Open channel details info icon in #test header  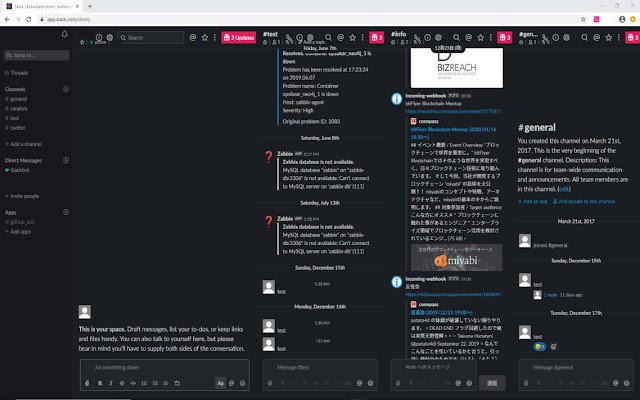click(x=300, y=38)
